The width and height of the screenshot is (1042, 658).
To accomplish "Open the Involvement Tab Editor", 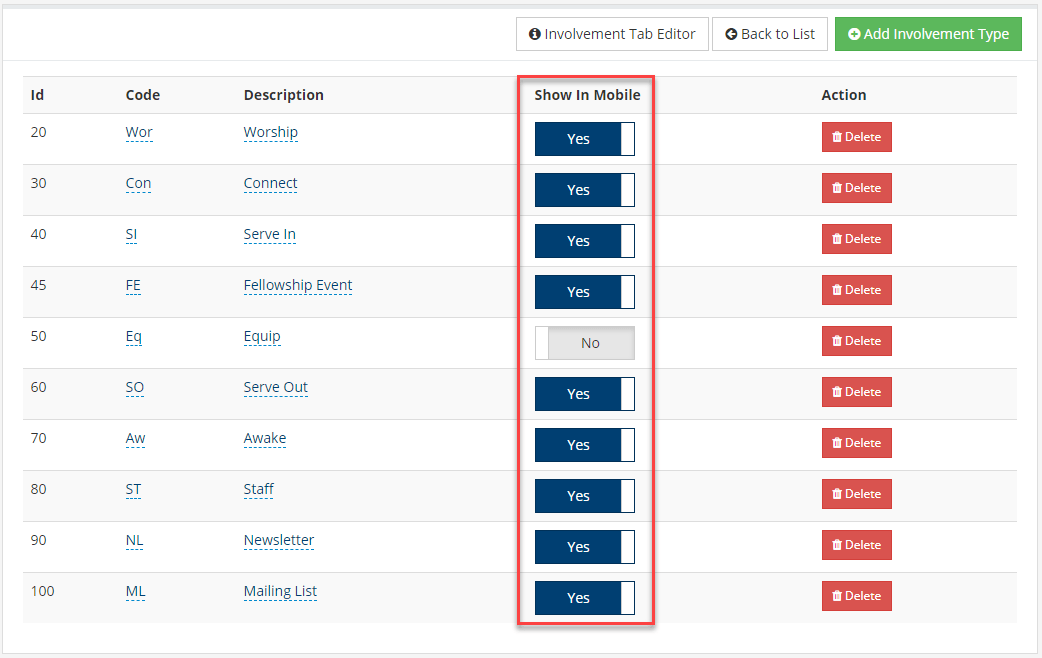I will [x=612, y=34].
